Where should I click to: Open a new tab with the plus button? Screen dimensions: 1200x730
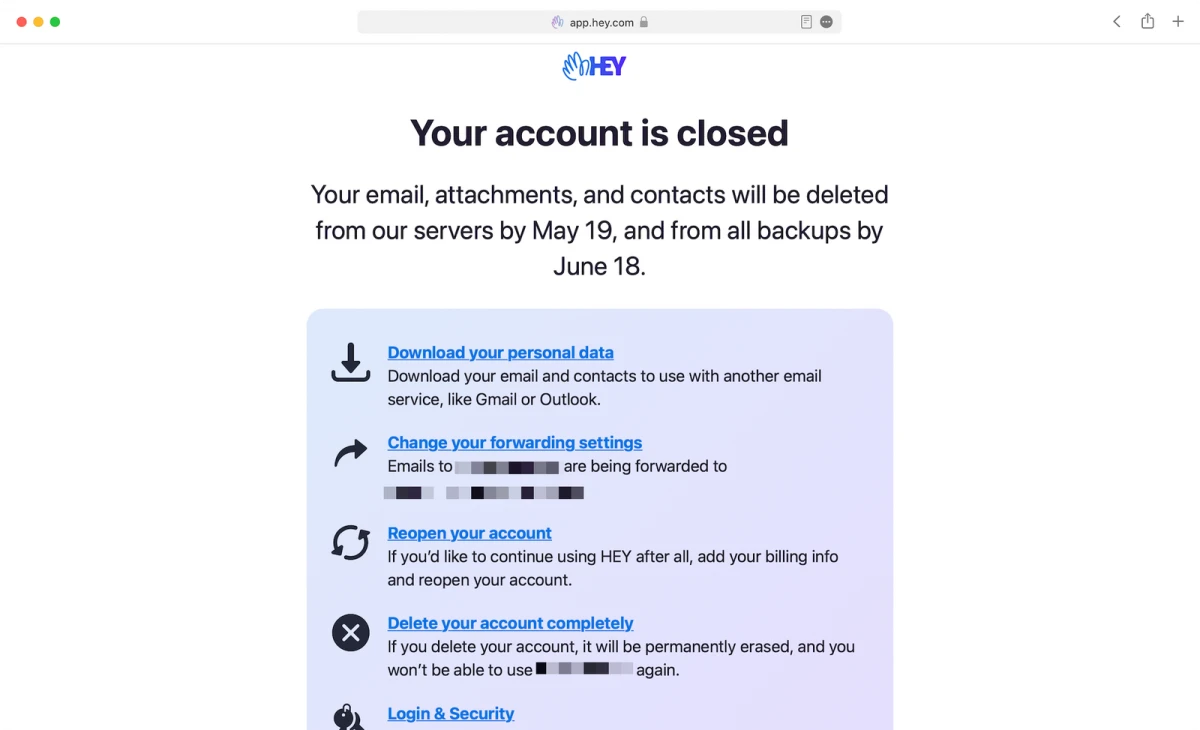(x=1178, y=22)
